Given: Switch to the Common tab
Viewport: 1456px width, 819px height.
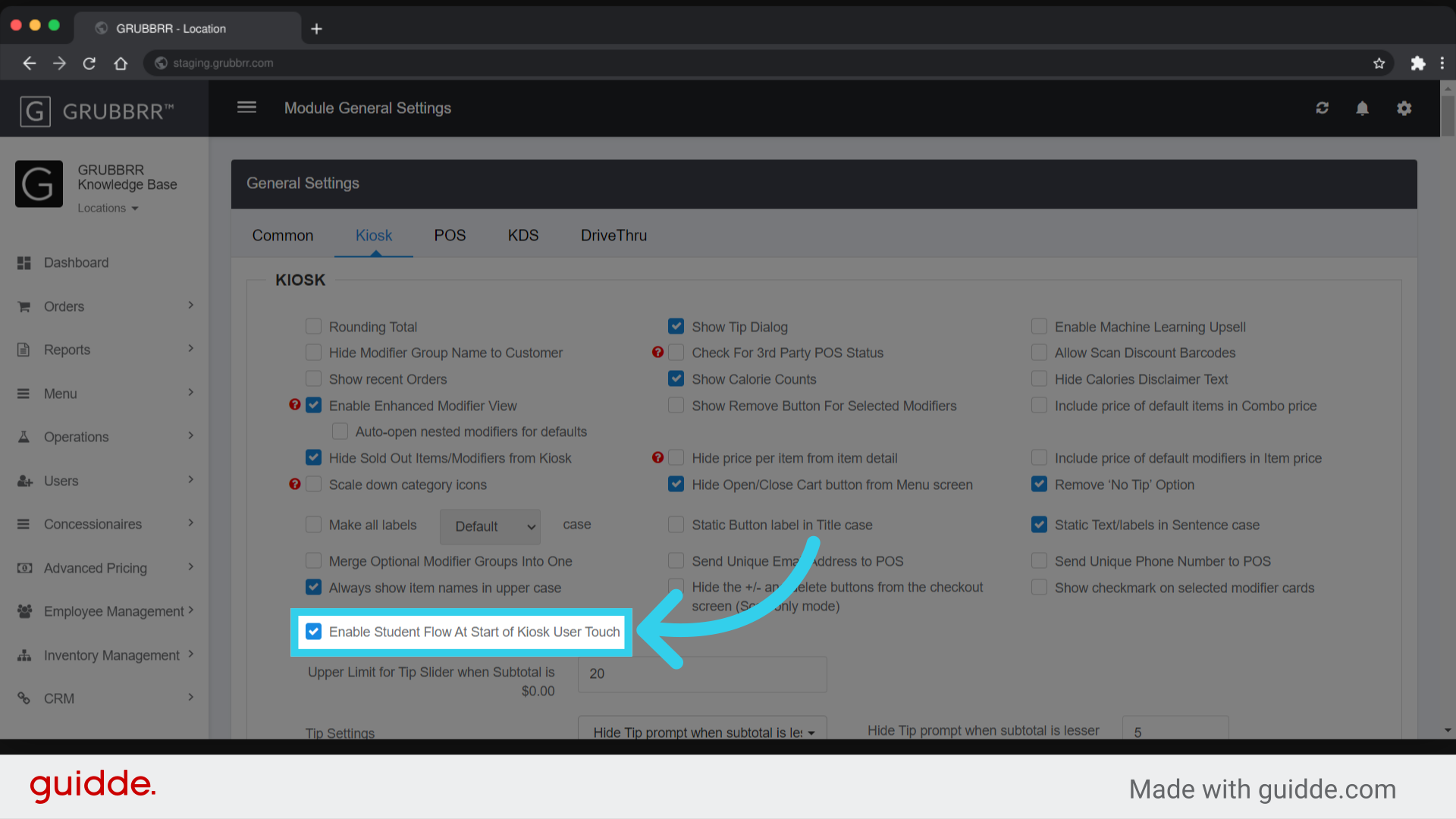Looking at the screenshot, I should click(283, 235).
